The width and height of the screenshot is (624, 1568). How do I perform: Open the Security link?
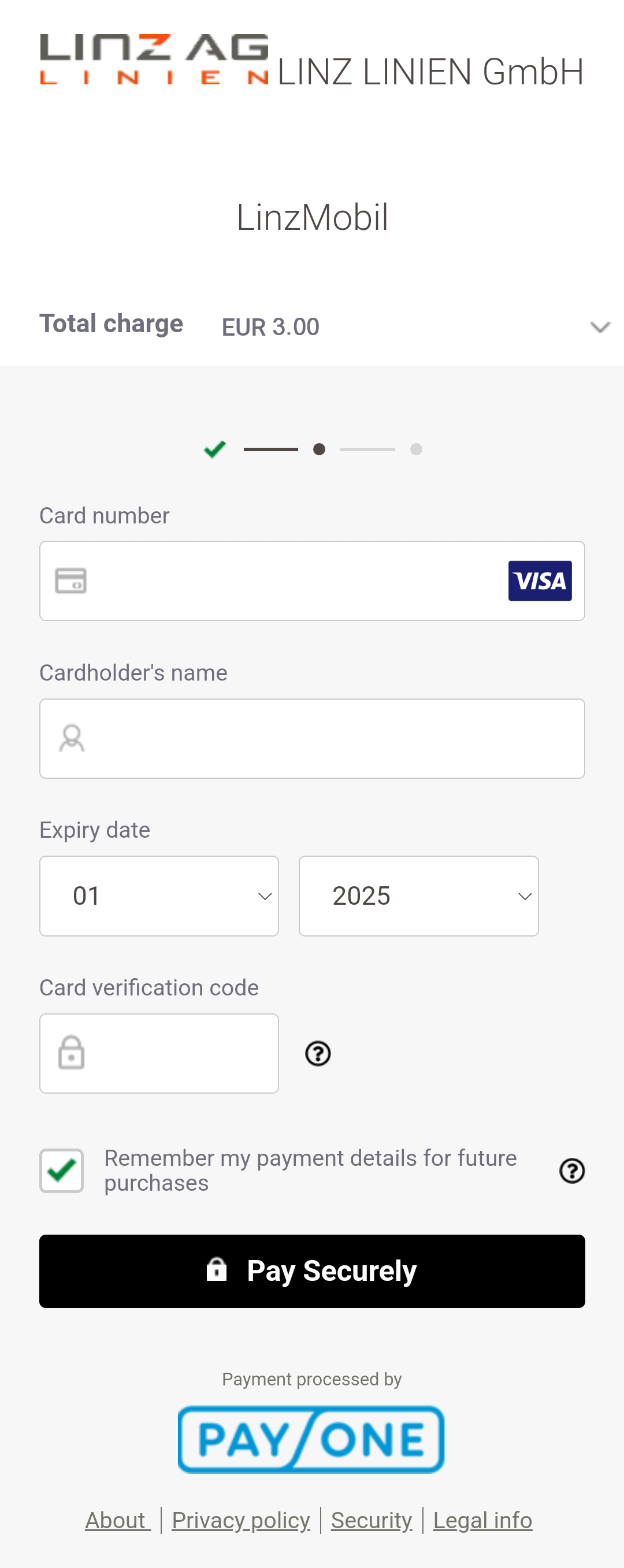[372, 1521]
